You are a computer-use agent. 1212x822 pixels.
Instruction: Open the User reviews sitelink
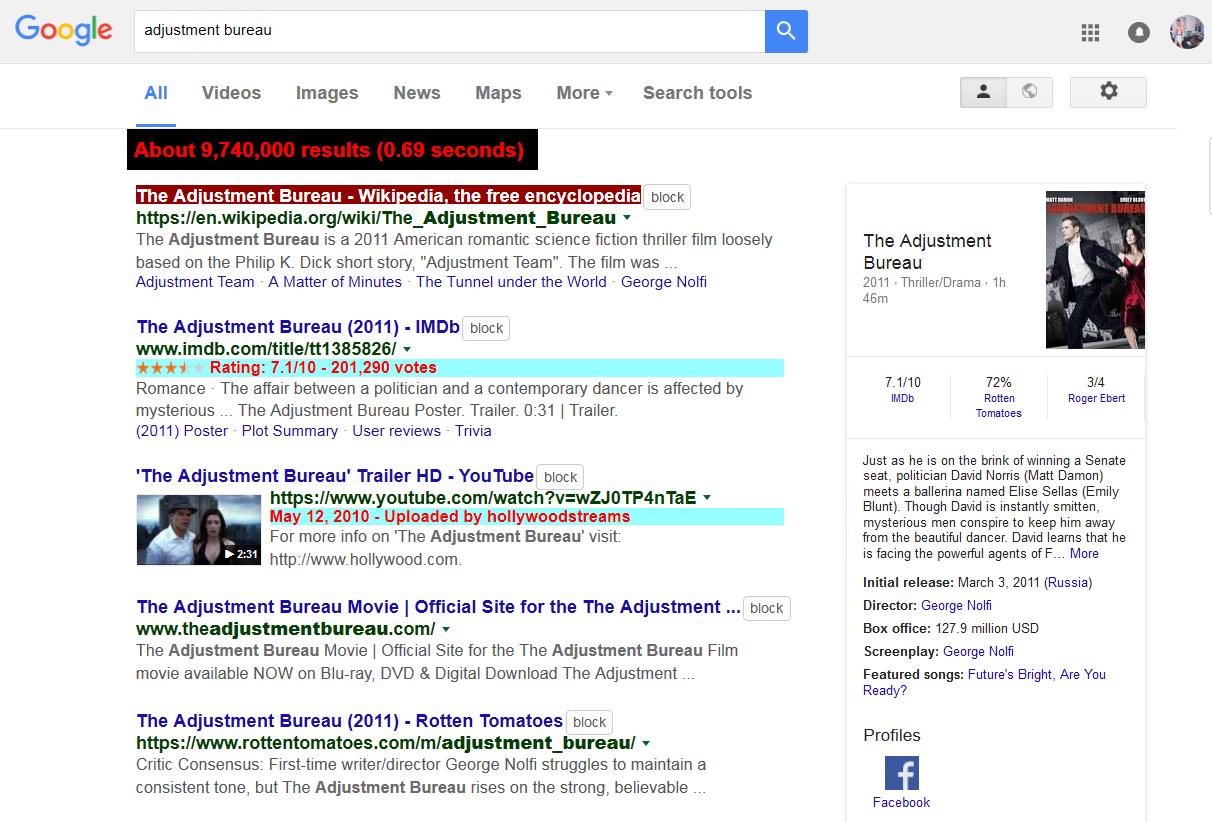pos(396,431)
